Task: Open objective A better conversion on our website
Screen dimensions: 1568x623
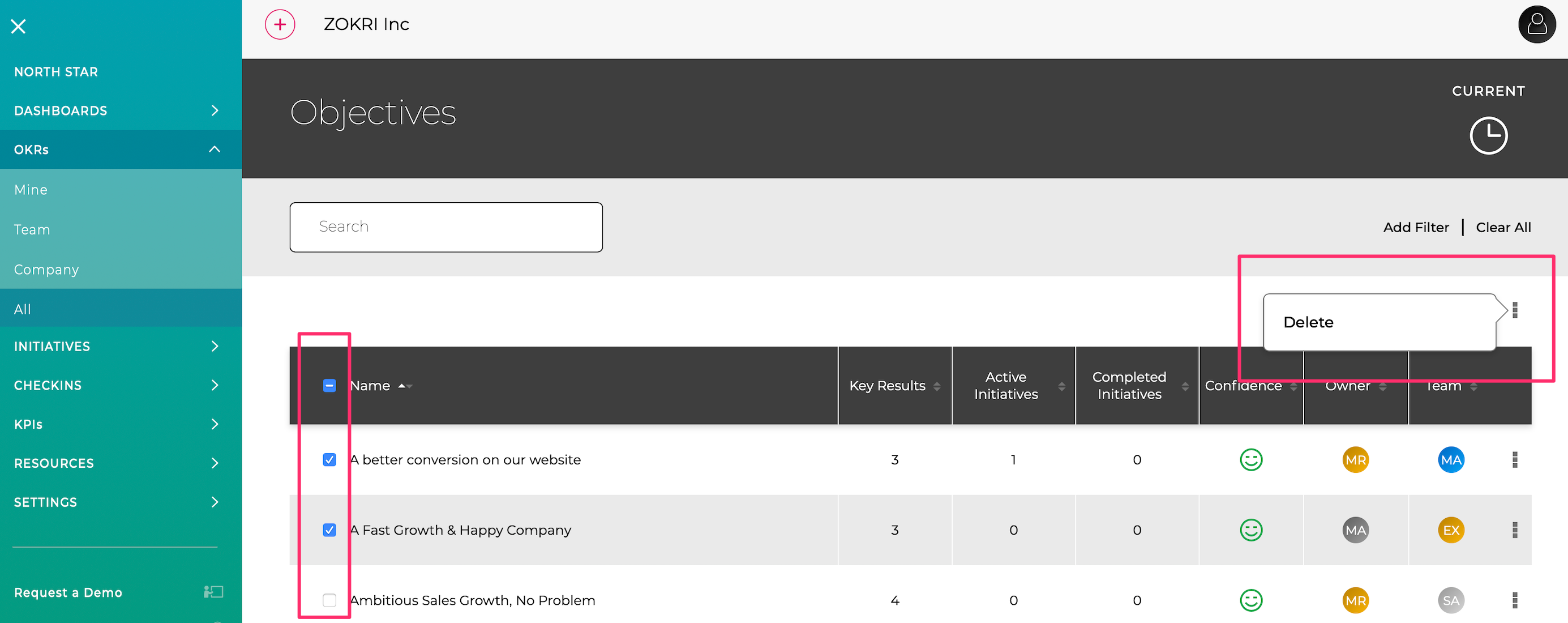Action: pyautogui.click(x=465, y=460)
